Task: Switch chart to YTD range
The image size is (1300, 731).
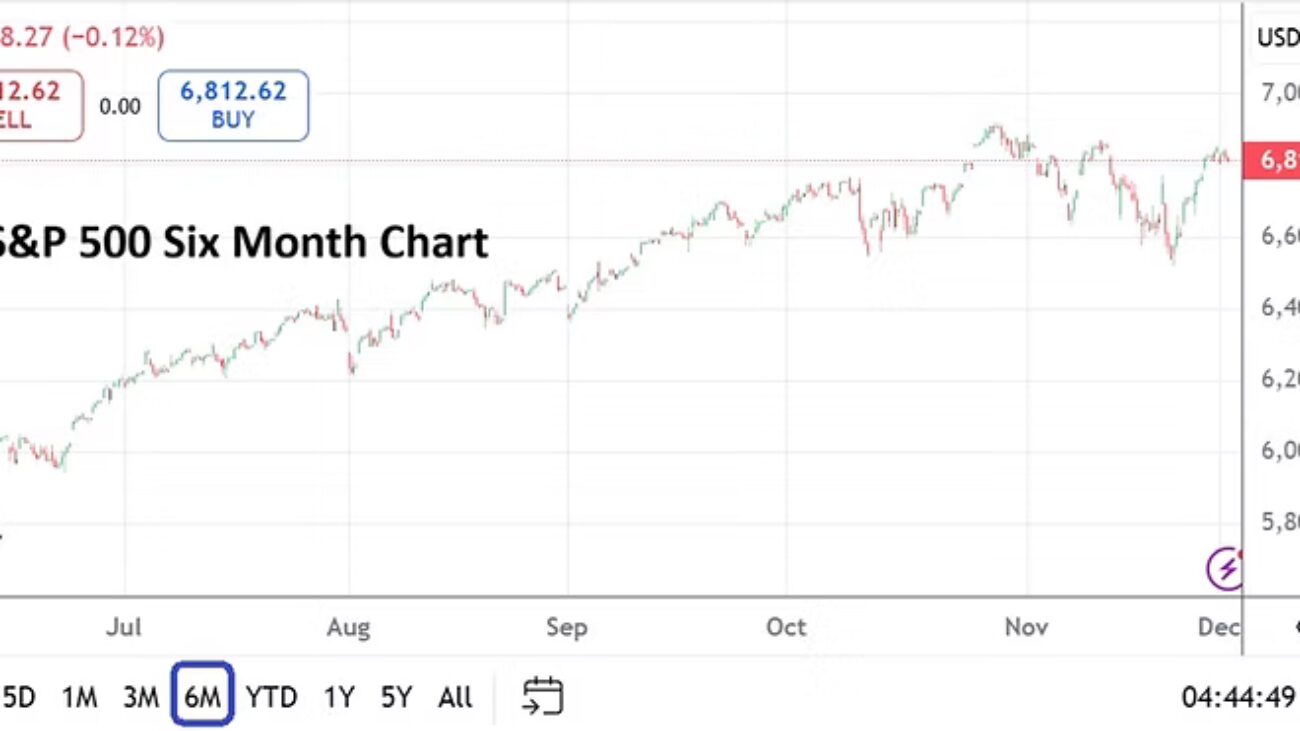Action: coord(271,697)
